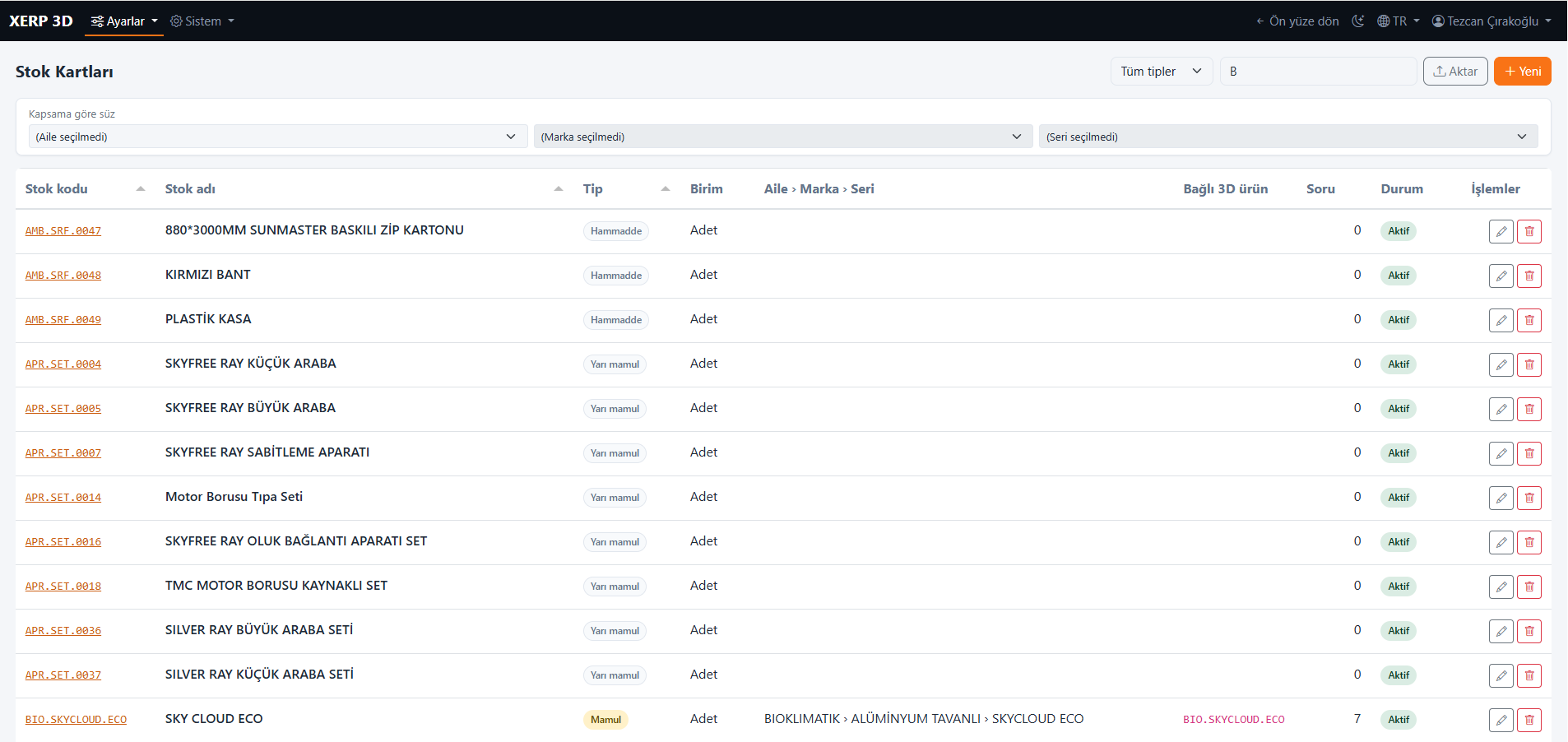Edit SKYFREE RAY OLUK BAĞLANTI APARATI SET
The image size is (1568, 742).
(x=1501, y=542)
